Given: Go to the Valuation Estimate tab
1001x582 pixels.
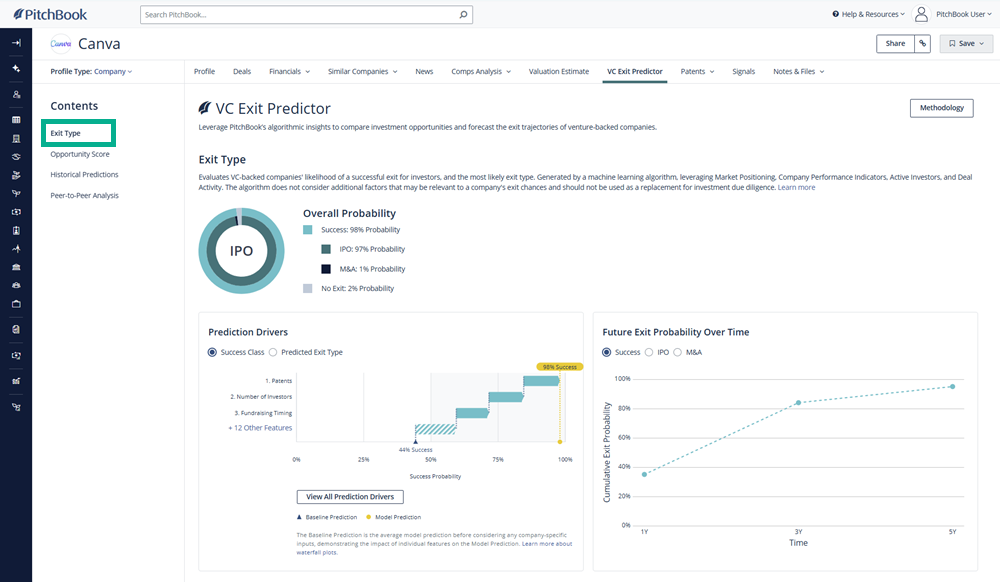Looking at the screenshot, I should (x=559, y=71).
